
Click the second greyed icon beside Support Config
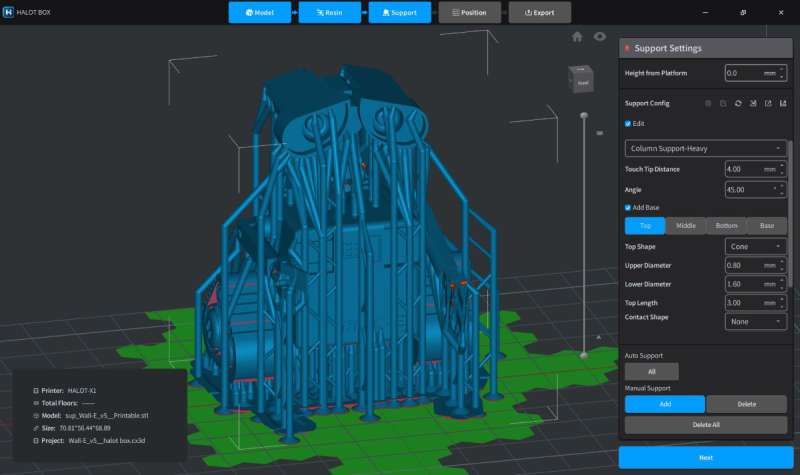pos(723,104)
